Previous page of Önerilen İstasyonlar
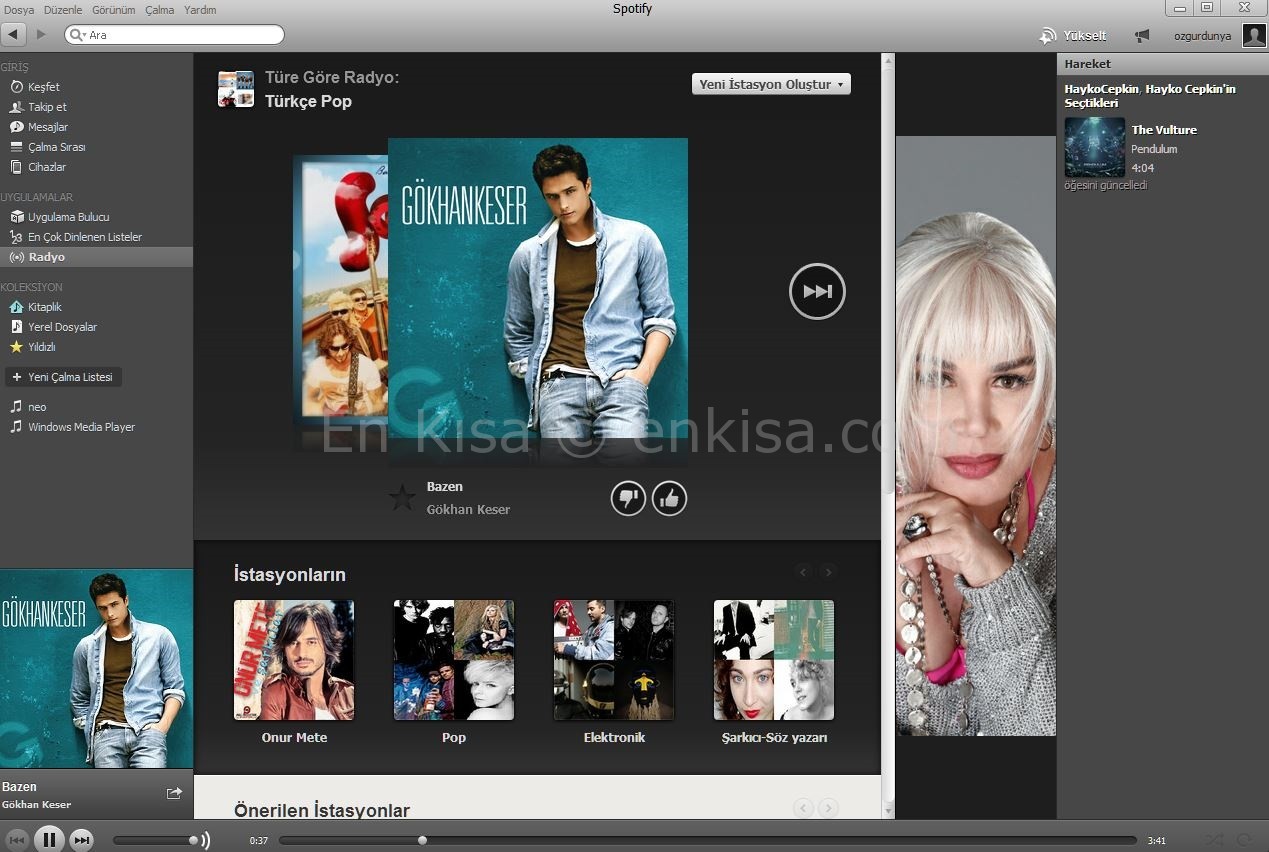The width and height of the screenshot is (1269, 852). 803,808
